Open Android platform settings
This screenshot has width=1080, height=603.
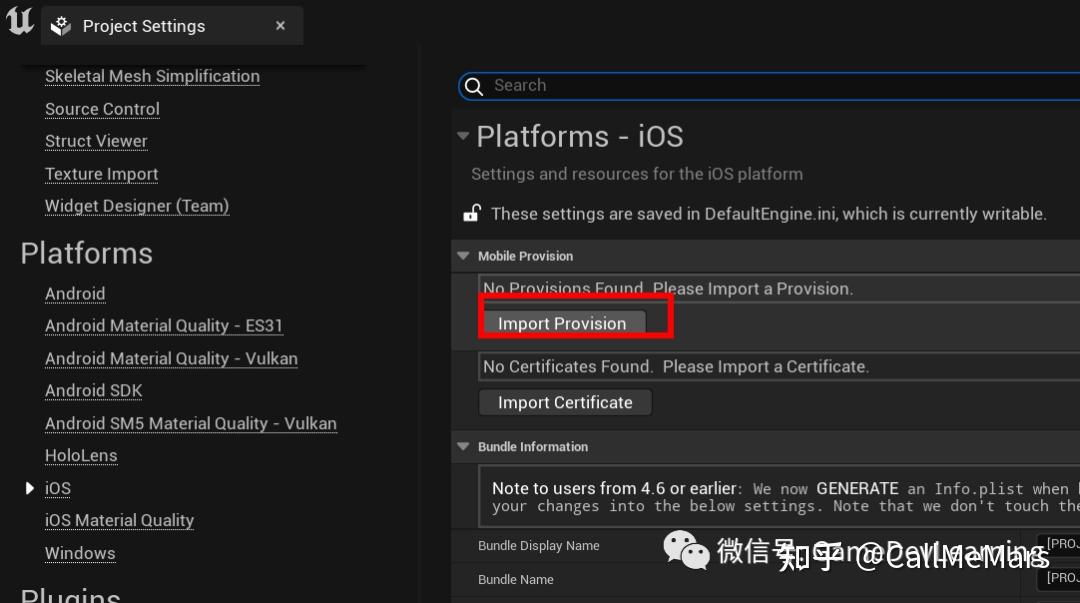(x=75, y=294)
